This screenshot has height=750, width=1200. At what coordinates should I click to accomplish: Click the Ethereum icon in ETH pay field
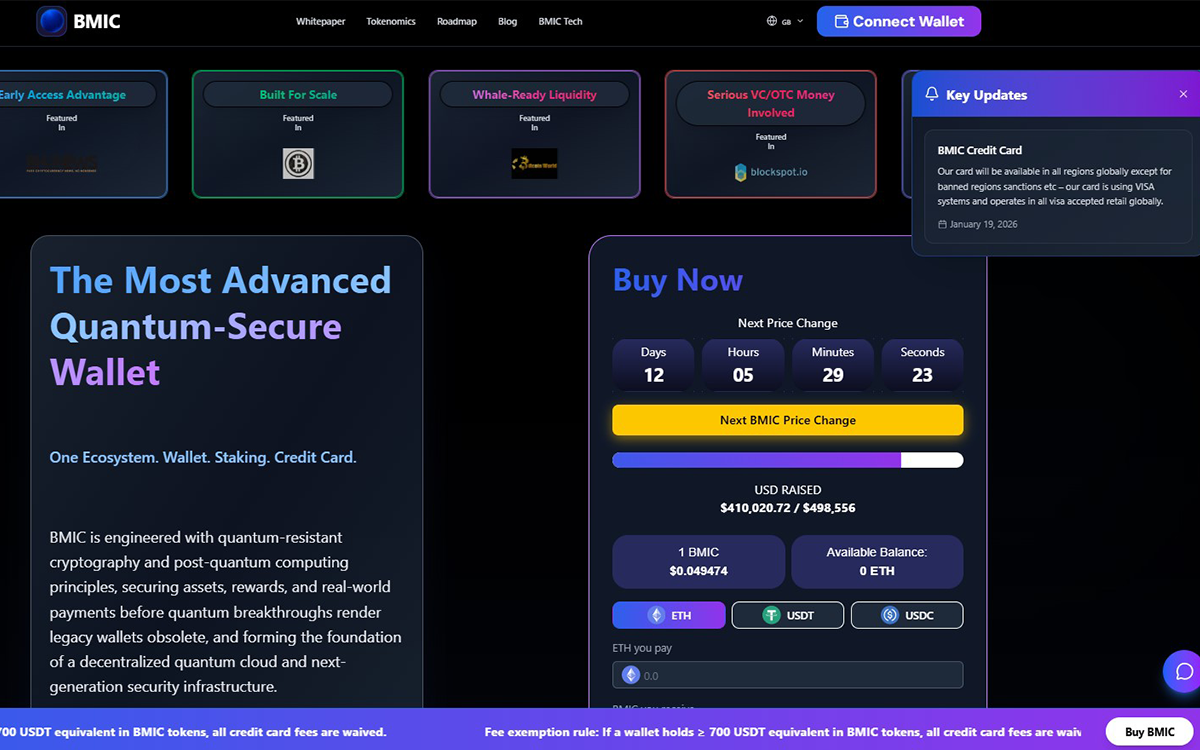point(631,675)
